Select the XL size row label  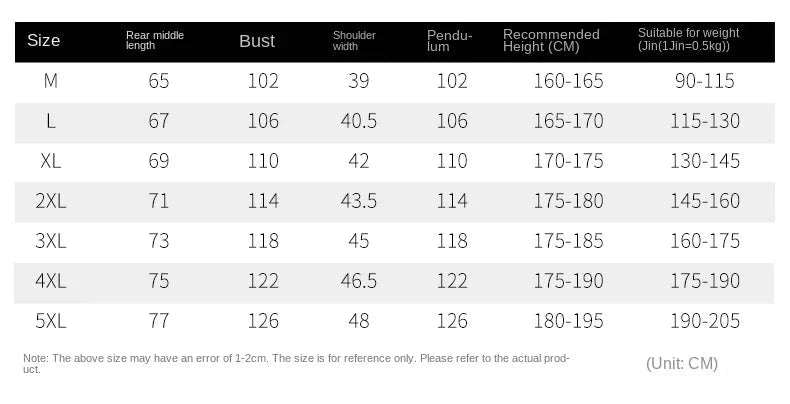(50, 161)
